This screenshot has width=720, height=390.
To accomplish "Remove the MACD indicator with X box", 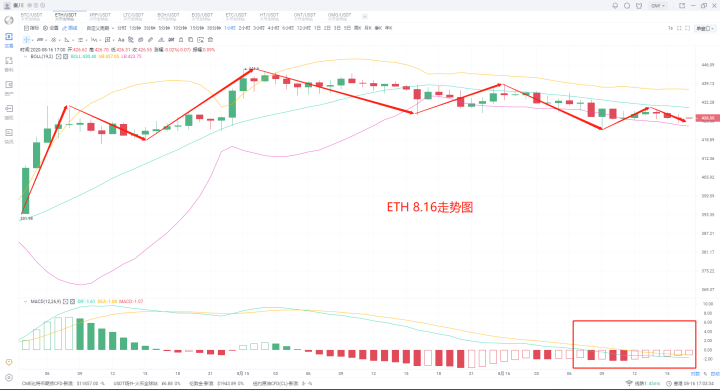I will click(73, 302).
